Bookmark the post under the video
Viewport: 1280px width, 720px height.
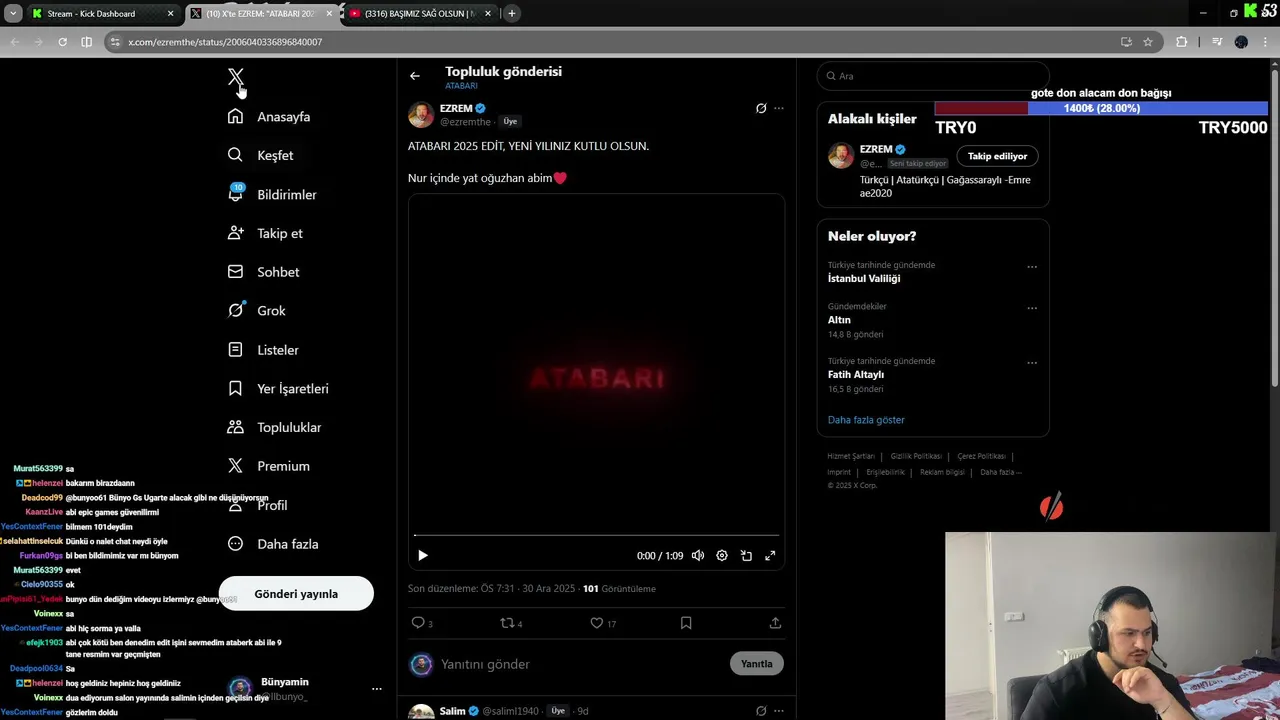click(686, 623)
